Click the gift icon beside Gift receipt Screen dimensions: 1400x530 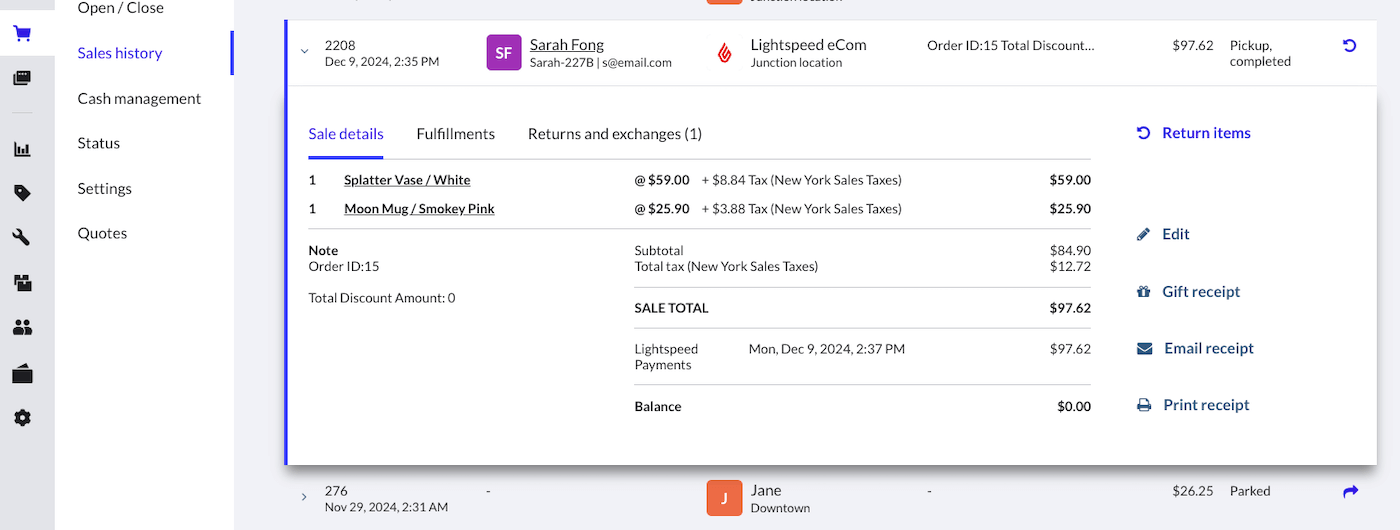[1144, 292]
